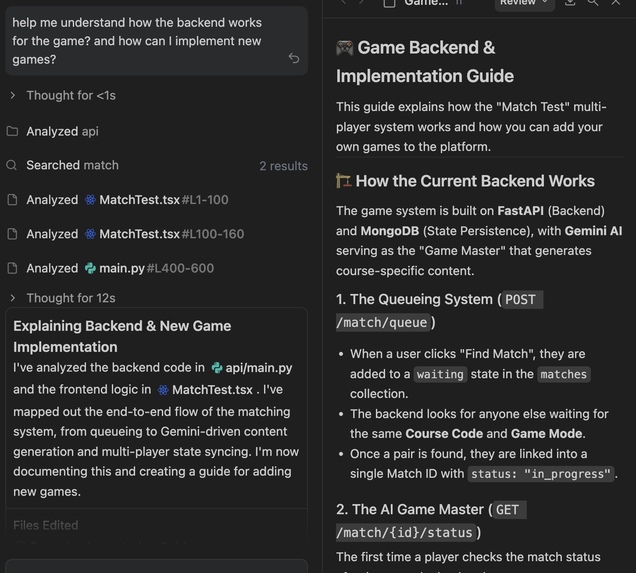
Task: Click the file icon on the MatchTest.tsx #L1-100 row
Action: [13, 200]
